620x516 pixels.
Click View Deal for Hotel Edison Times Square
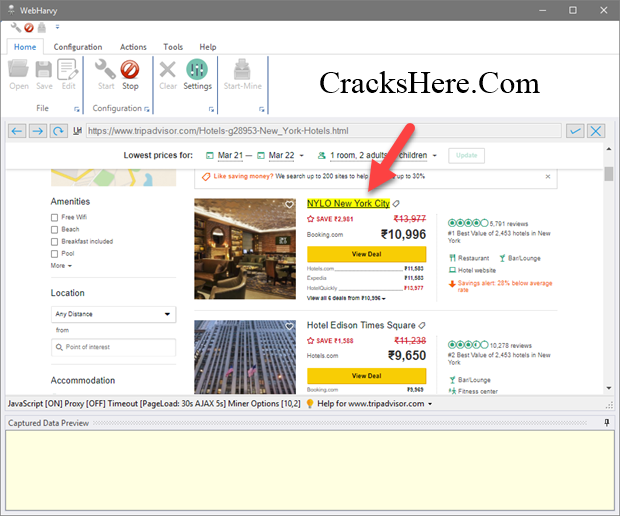(367, 376)
